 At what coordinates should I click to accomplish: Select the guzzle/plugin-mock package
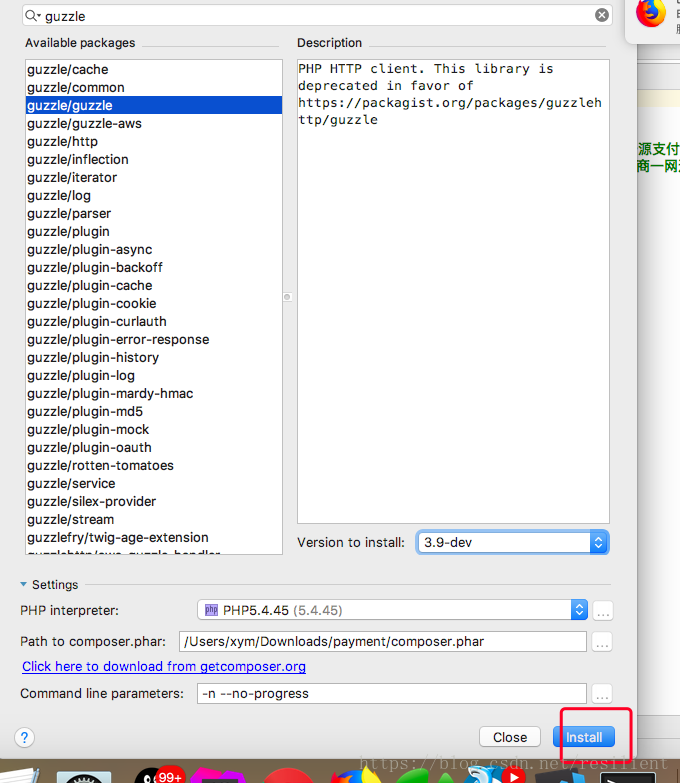[x=154, y=429]
